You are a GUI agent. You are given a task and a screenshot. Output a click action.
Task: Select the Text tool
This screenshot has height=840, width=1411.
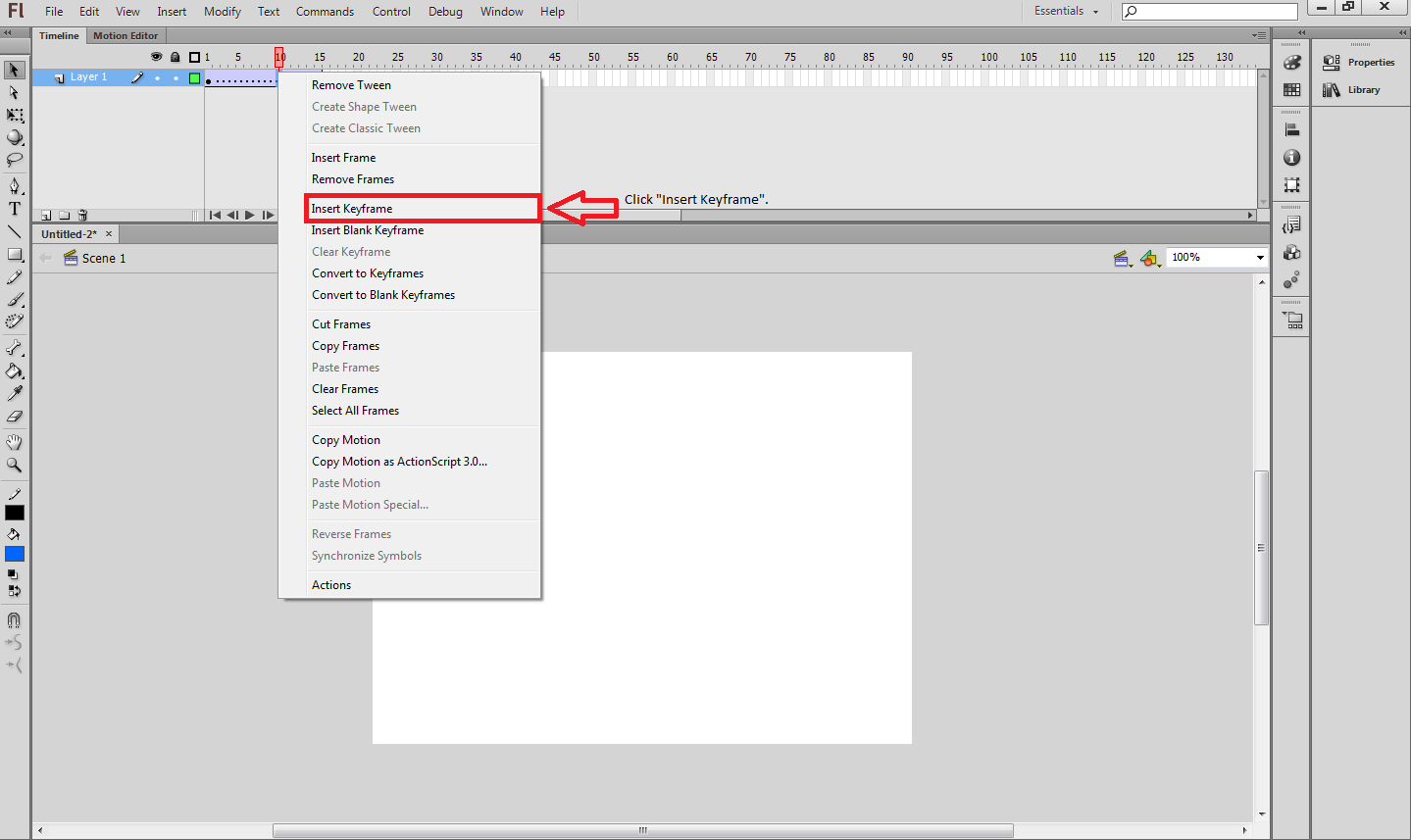(x=15, y=208)
